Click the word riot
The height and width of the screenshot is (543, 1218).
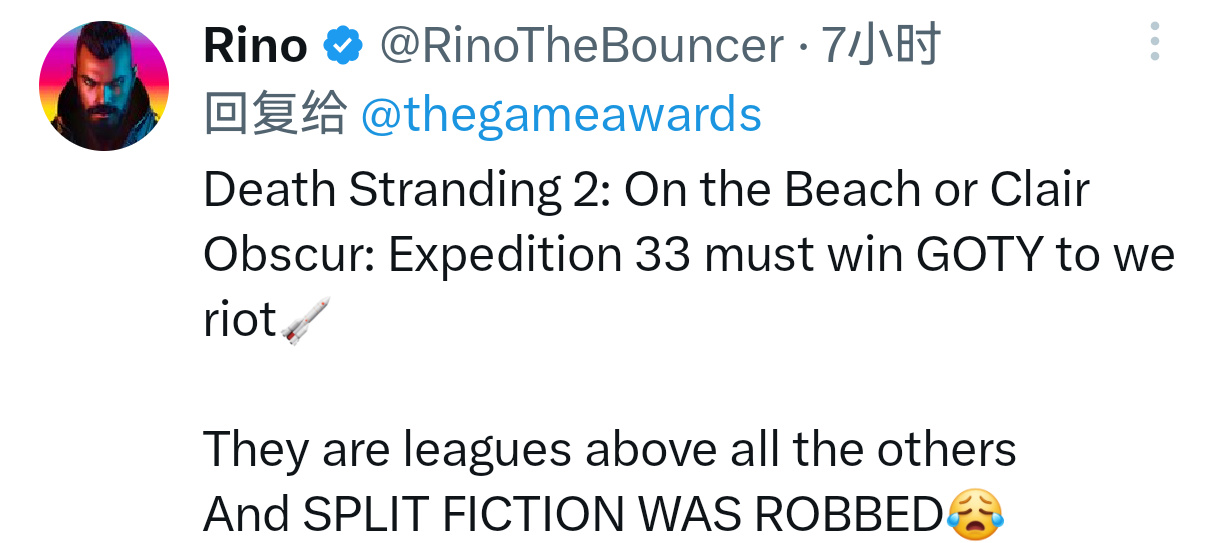(240, 321)
